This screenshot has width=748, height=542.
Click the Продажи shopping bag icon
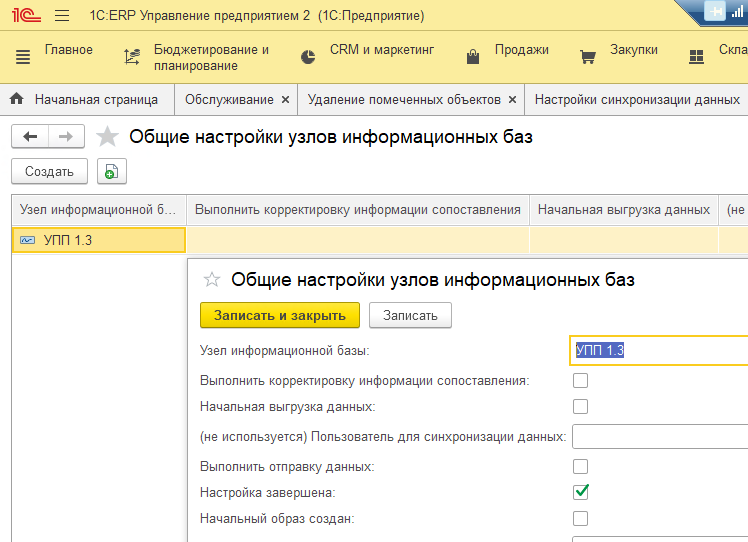point(473,57)
